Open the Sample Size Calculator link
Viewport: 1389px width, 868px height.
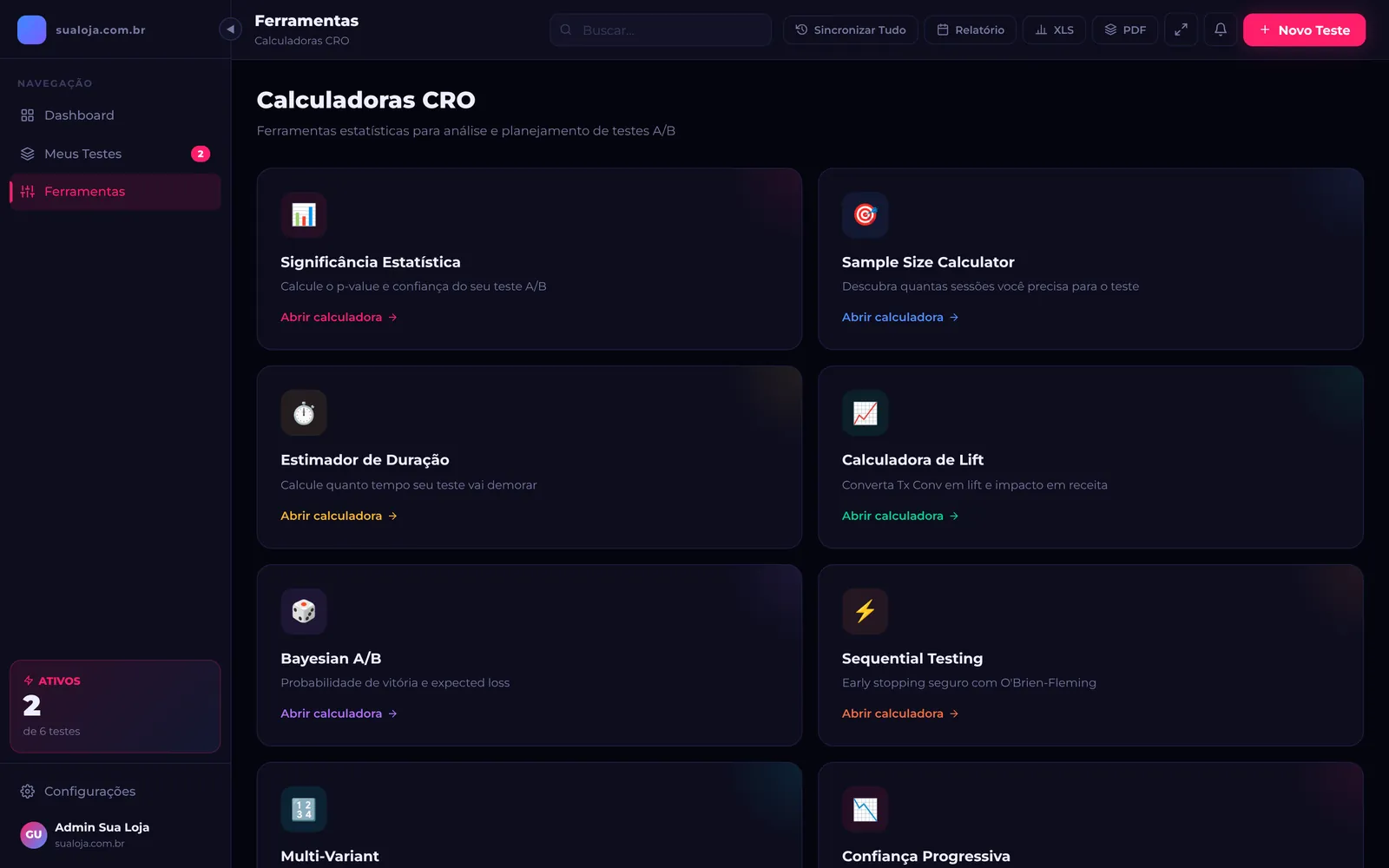[x=900, y=318]
